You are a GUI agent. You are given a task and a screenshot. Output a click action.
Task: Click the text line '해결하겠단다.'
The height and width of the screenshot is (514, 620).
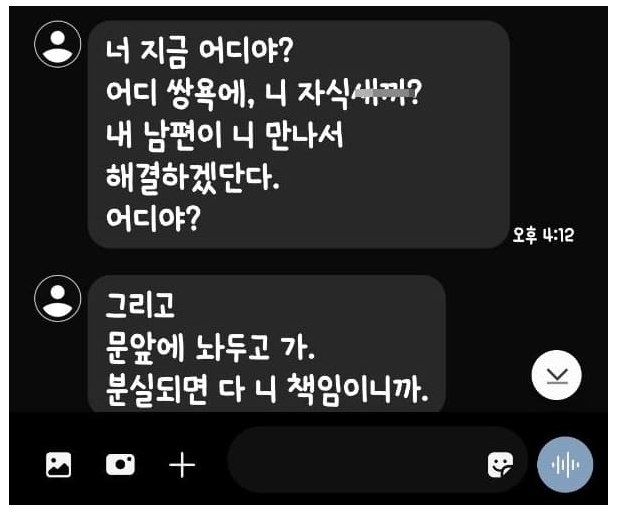(193, 178)
